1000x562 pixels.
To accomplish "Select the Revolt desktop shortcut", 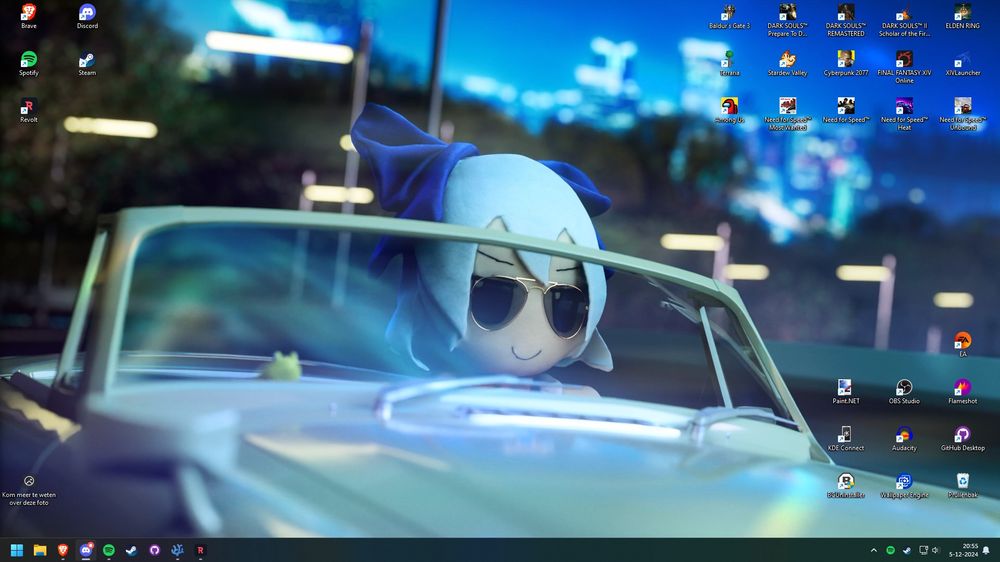I will pos(29,110).
